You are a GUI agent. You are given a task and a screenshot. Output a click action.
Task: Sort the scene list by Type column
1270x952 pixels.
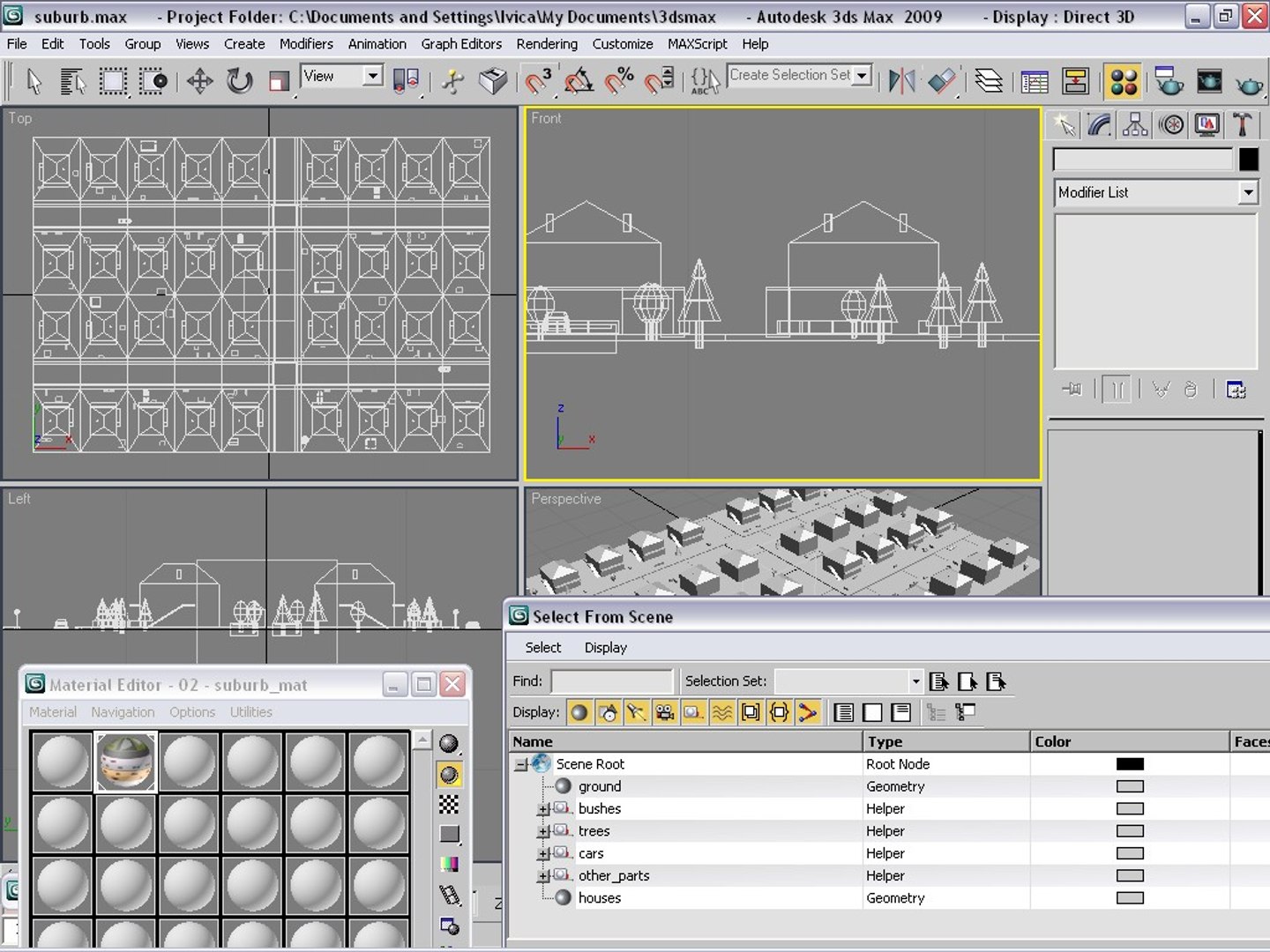946,741
